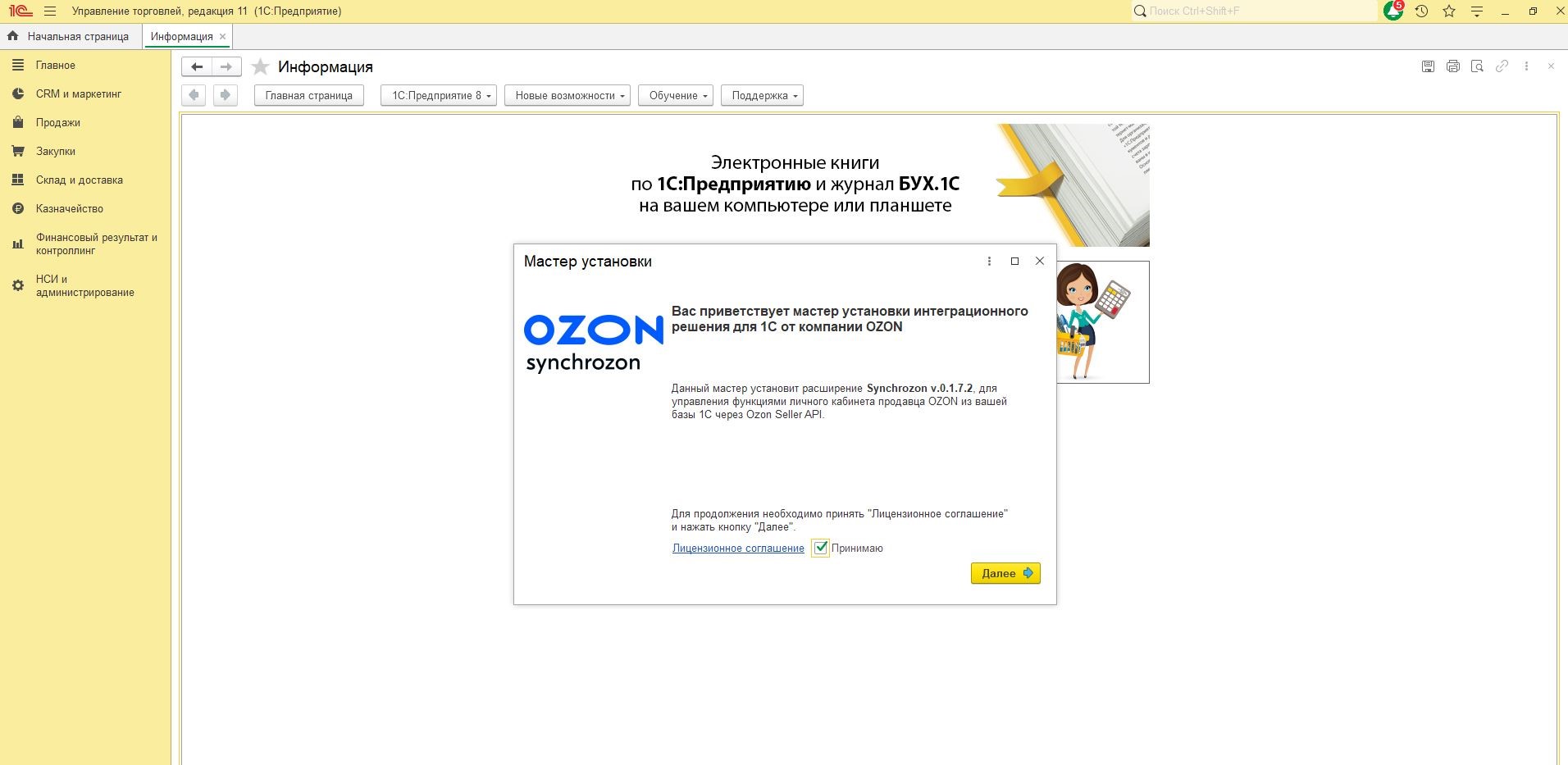Click the Мастер установки dialog title

click(x=588, y=261)
